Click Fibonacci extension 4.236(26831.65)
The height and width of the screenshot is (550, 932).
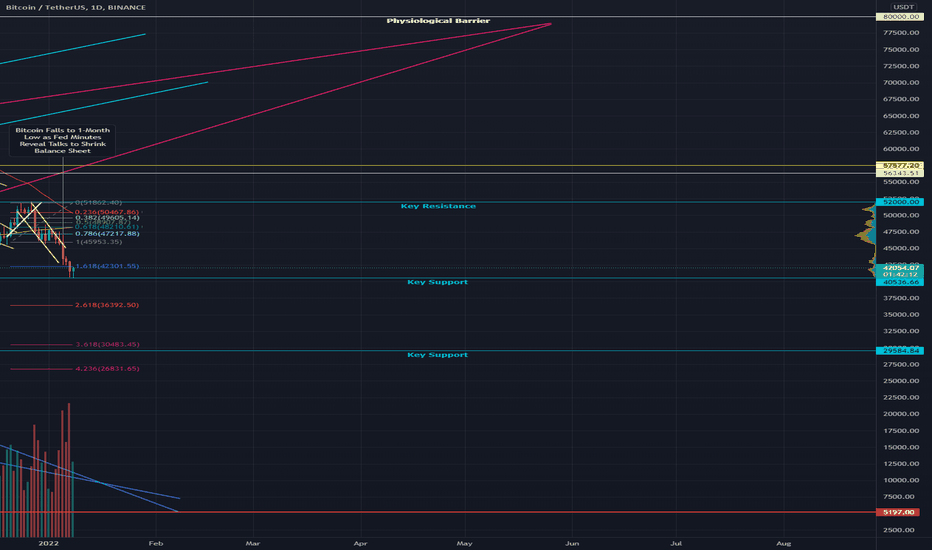coord(107,369)
